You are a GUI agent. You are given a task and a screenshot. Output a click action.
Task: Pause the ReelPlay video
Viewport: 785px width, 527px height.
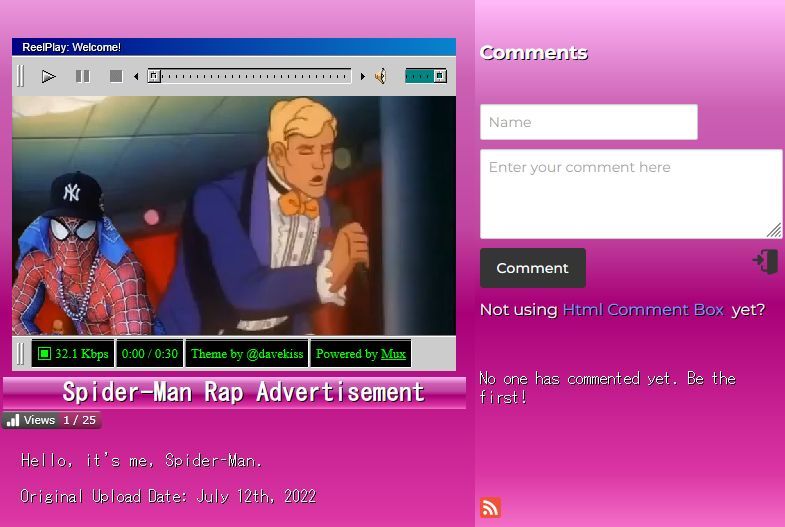coord(83,77)
